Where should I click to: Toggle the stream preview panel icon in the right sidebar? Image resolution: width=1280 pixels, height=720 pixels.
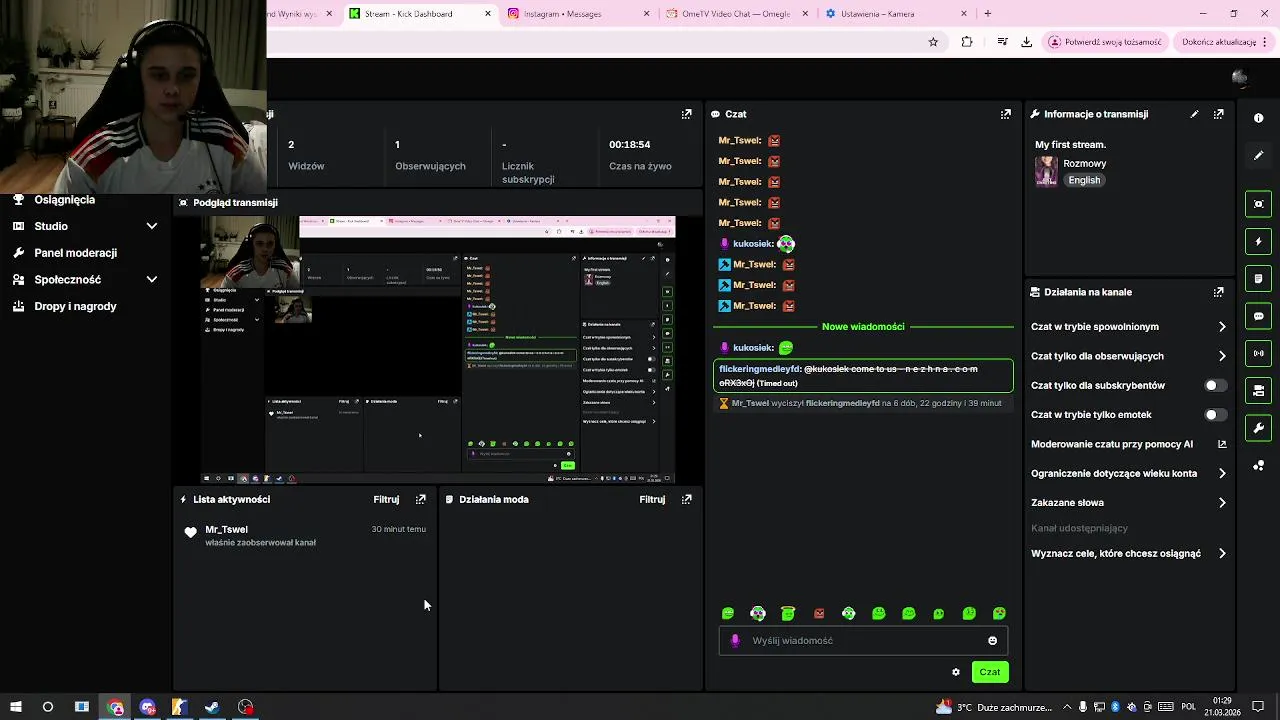tap(1258, 204)
